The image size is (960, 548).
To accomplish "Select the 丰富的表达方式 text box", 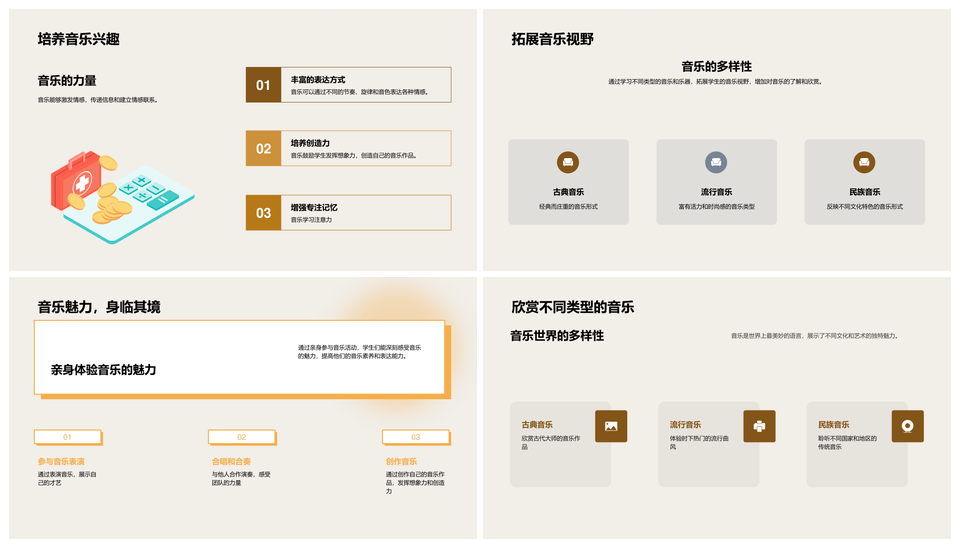I will pos(366,85).
